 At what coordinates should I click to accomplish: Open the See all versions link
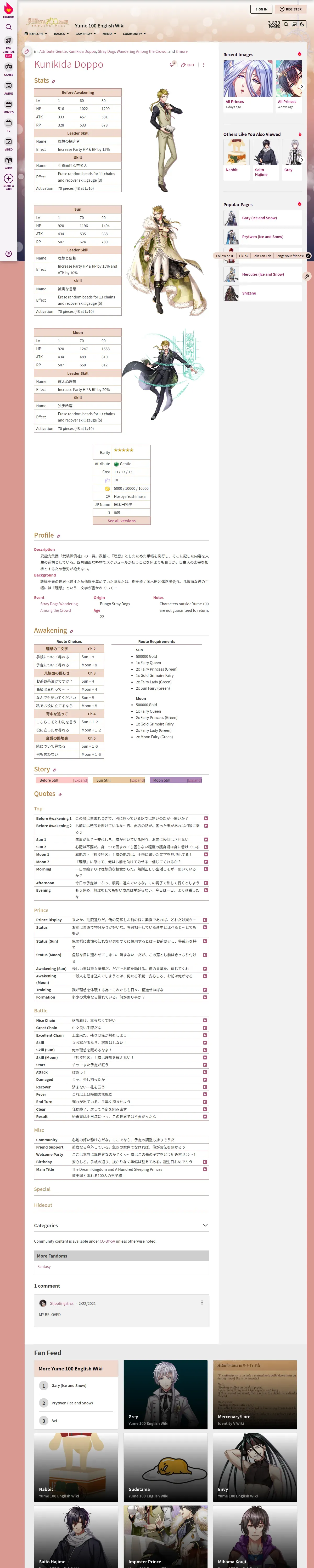121,521
